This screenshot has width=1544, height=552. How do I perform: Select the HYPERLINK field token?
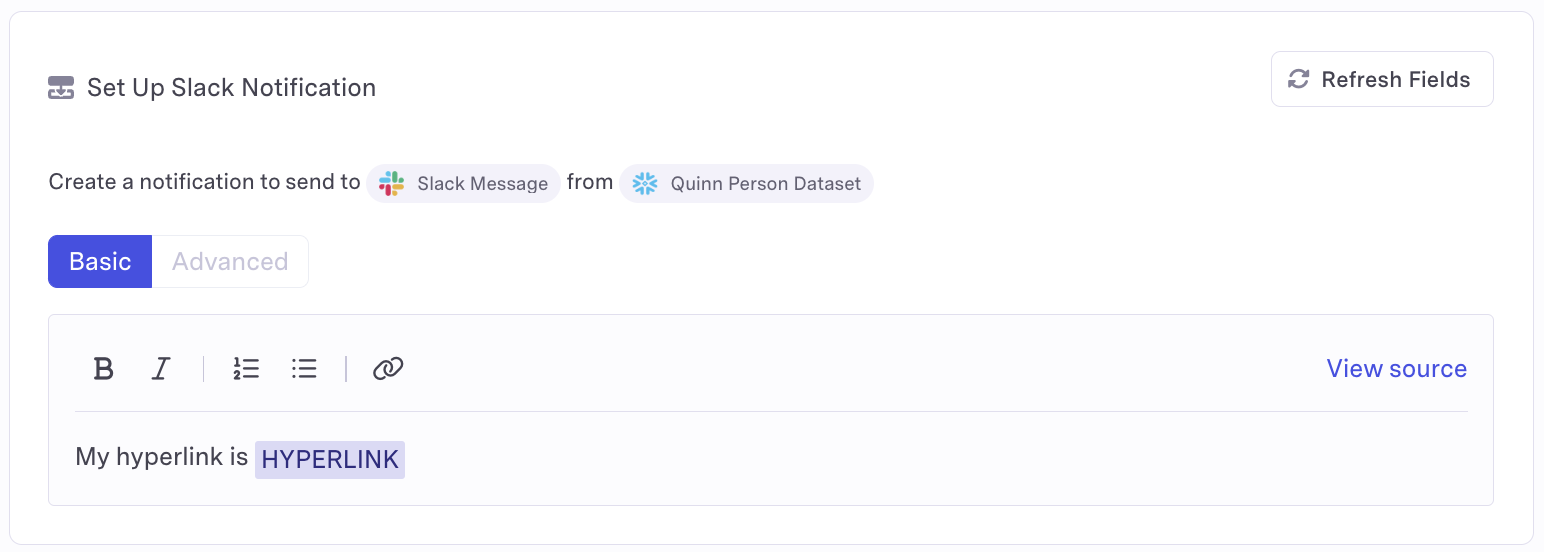click(x=330, y=460)
